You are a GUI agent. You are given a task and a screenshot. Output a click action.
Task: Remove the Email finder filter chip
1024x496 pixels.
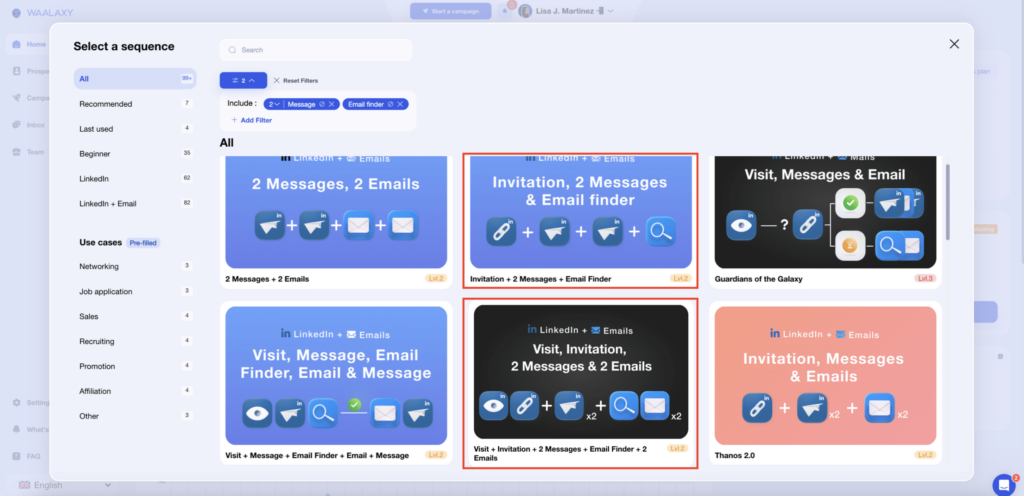(400, 104)
